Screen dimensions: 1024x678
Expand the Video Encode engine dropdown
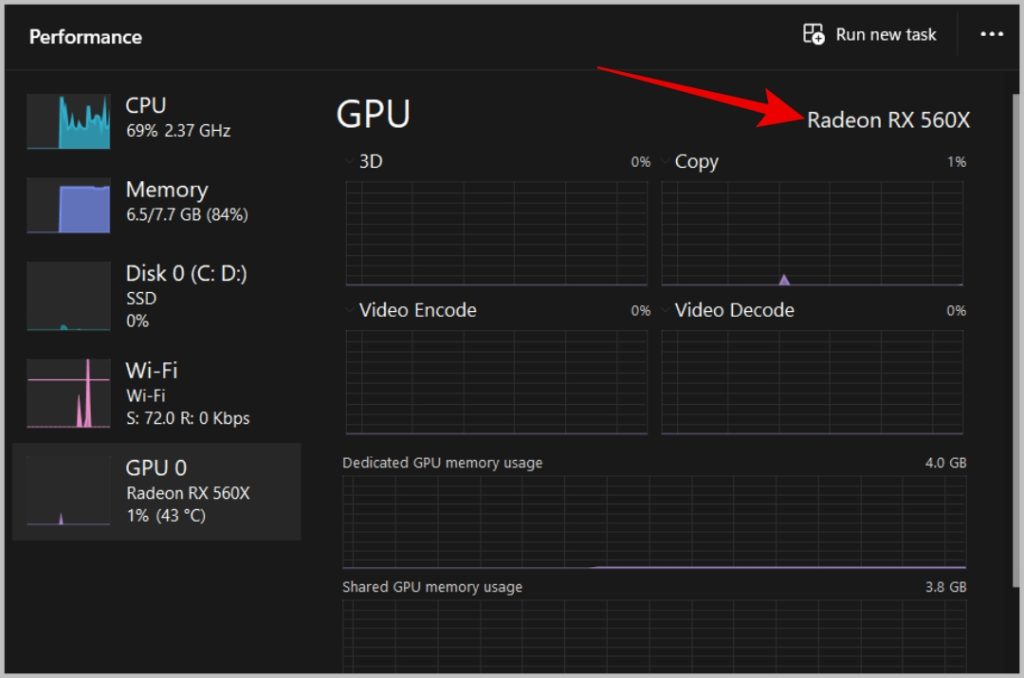tap(349, 310)
